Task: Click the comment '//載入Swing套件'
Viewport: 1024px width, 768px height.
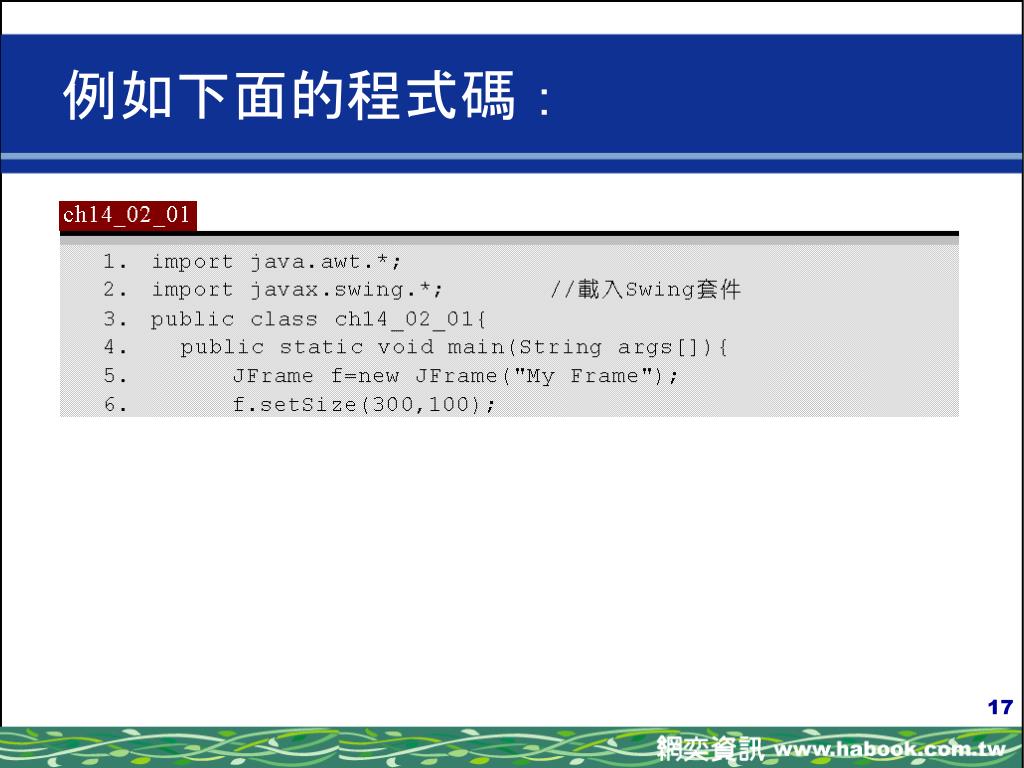Action: coord(646,289)
